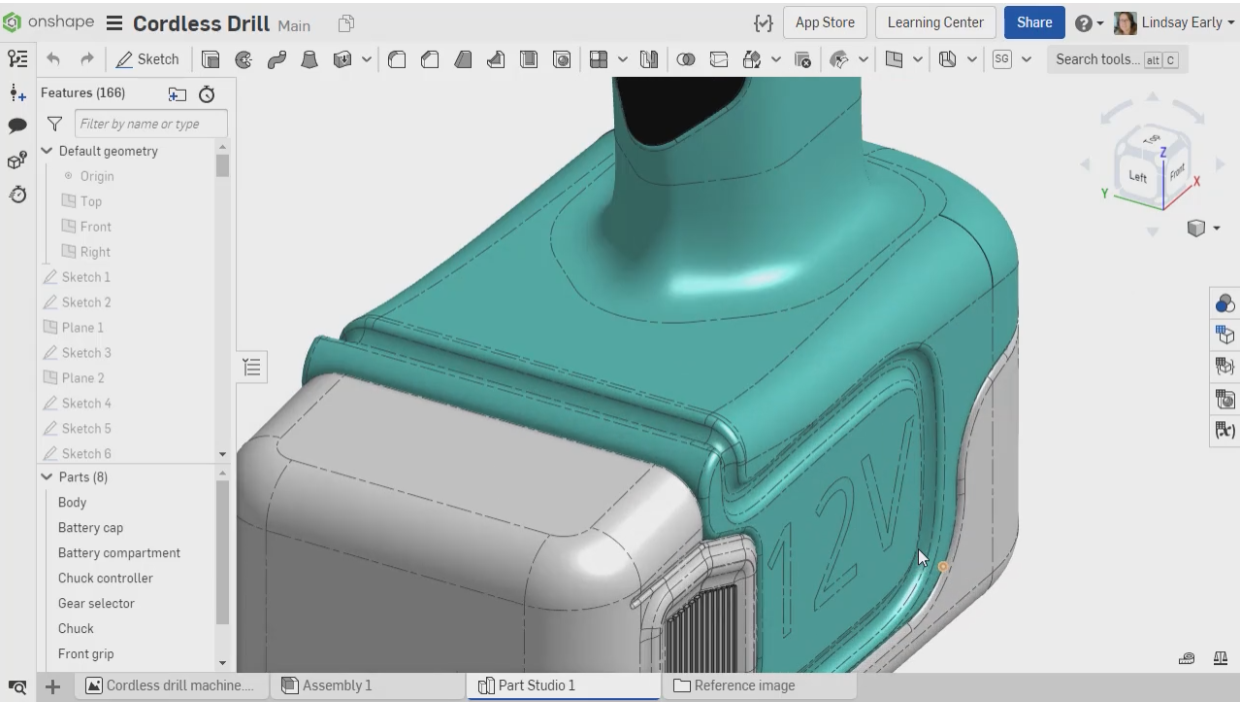Open the Help menu dropdown
Image resolution: width=1241 pixels, height=703 pixels.
1089,23
